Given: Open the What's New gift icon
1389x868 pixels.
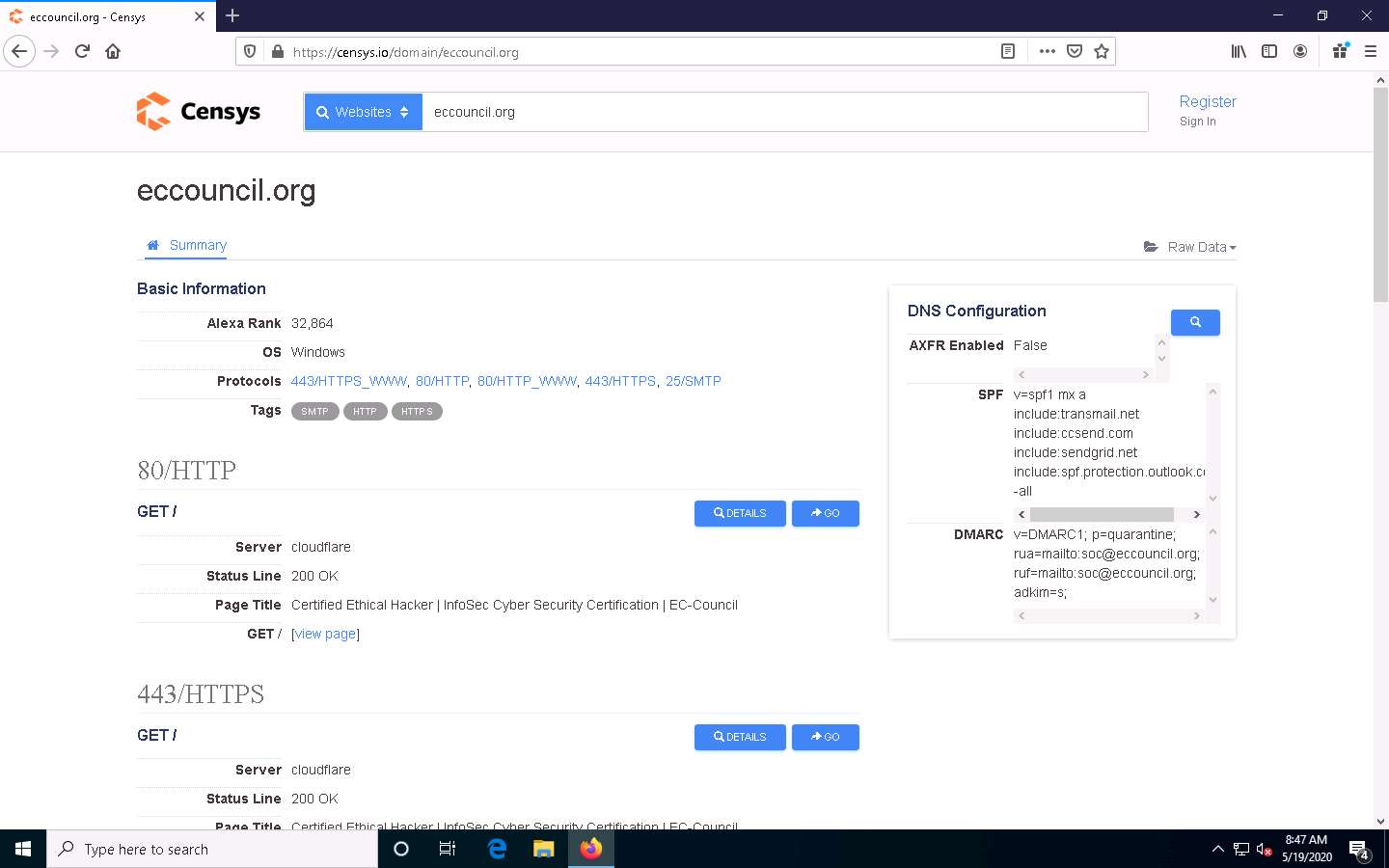Looking at the screenshot, I should (x=1340, y=52).
